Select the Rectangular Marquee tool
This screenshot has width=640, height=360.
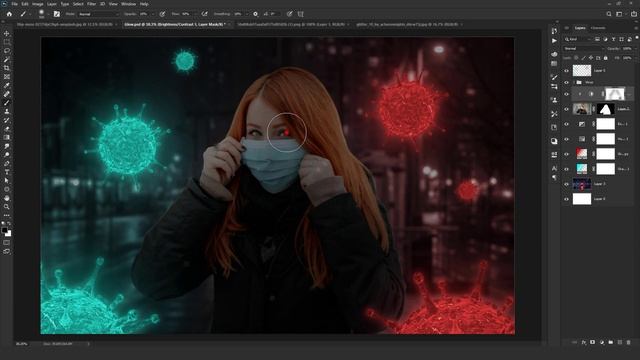point(7,42)
